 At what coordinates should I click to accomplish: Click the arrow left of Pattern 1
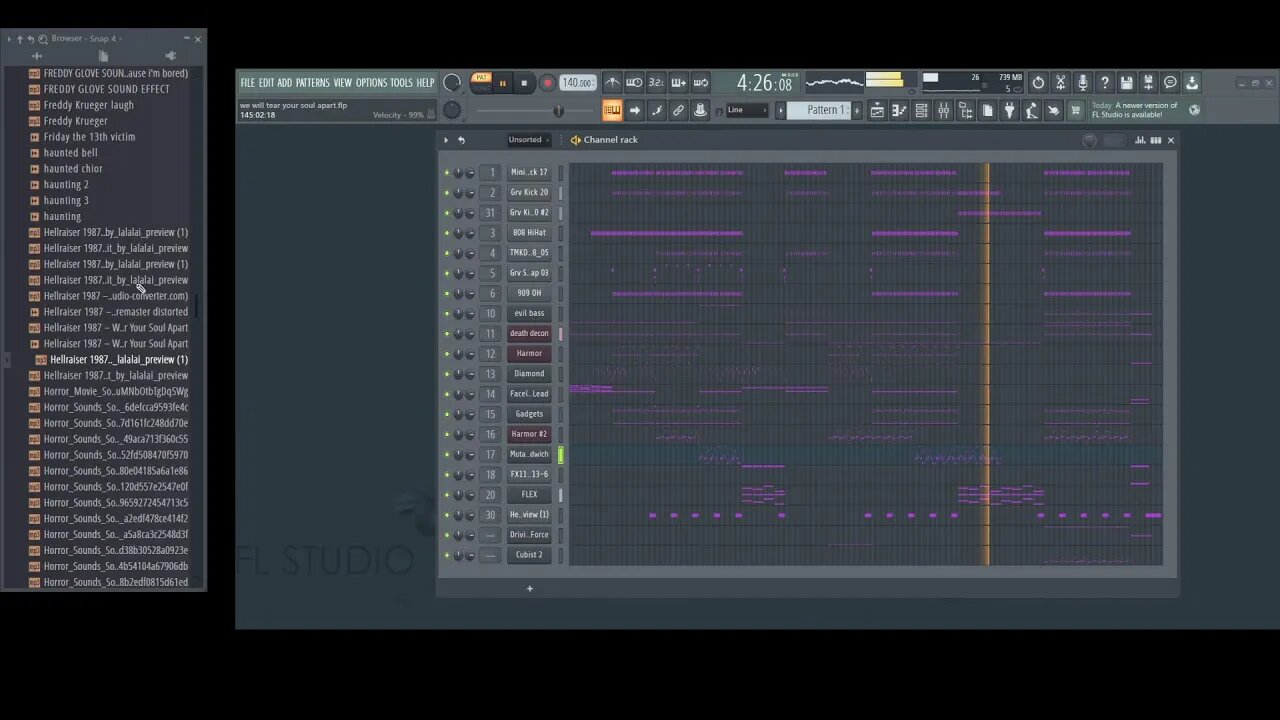point(781,110)
